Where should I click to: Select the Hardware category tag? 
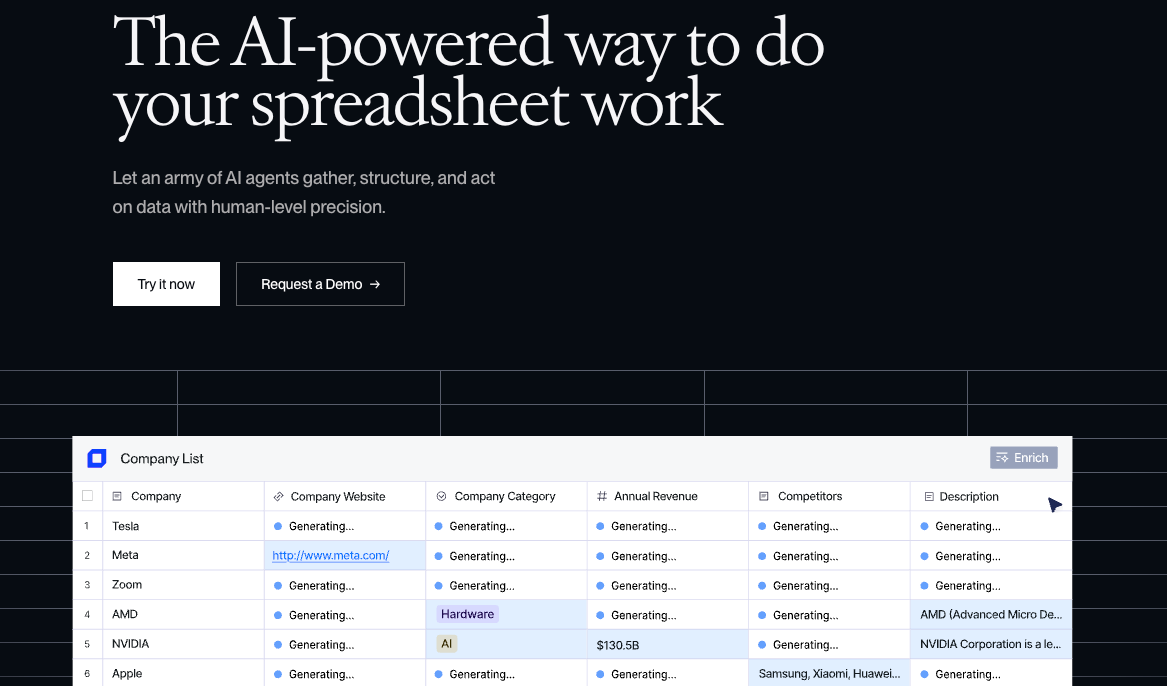(x=467, y=614)
